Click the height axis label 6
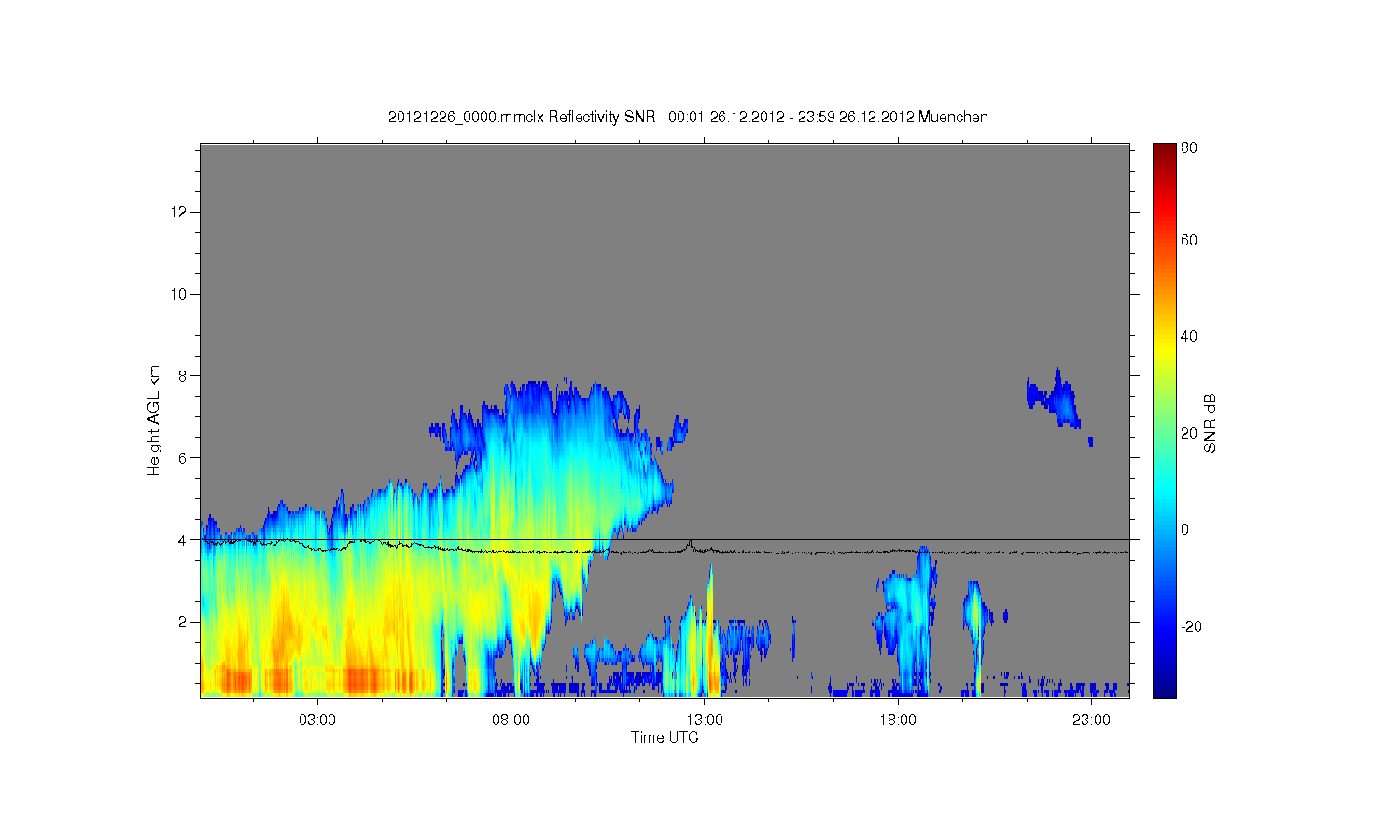 tap(183, 458)
